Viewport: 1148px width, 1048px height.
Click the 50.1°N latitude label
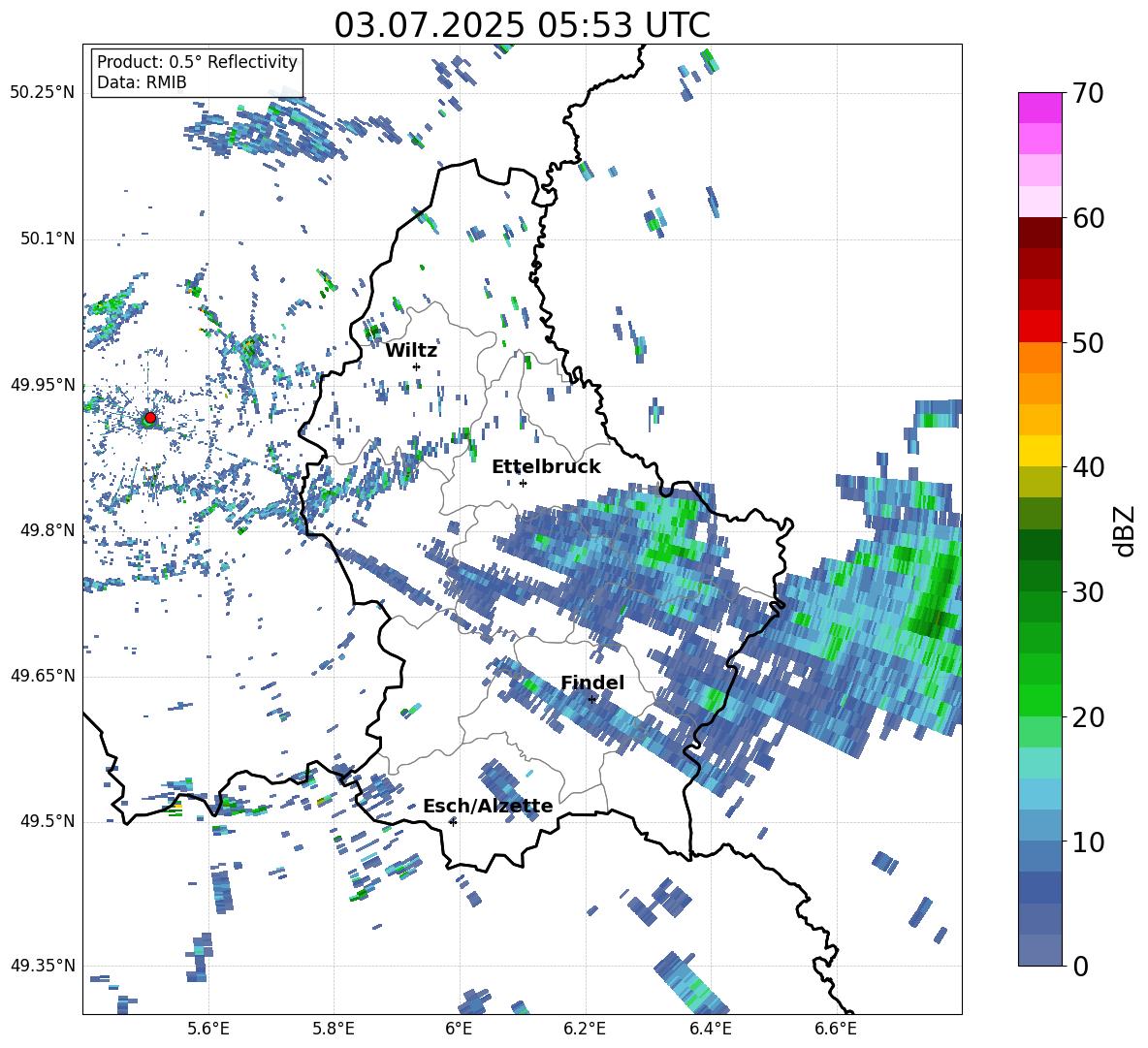tap(47, 238)
